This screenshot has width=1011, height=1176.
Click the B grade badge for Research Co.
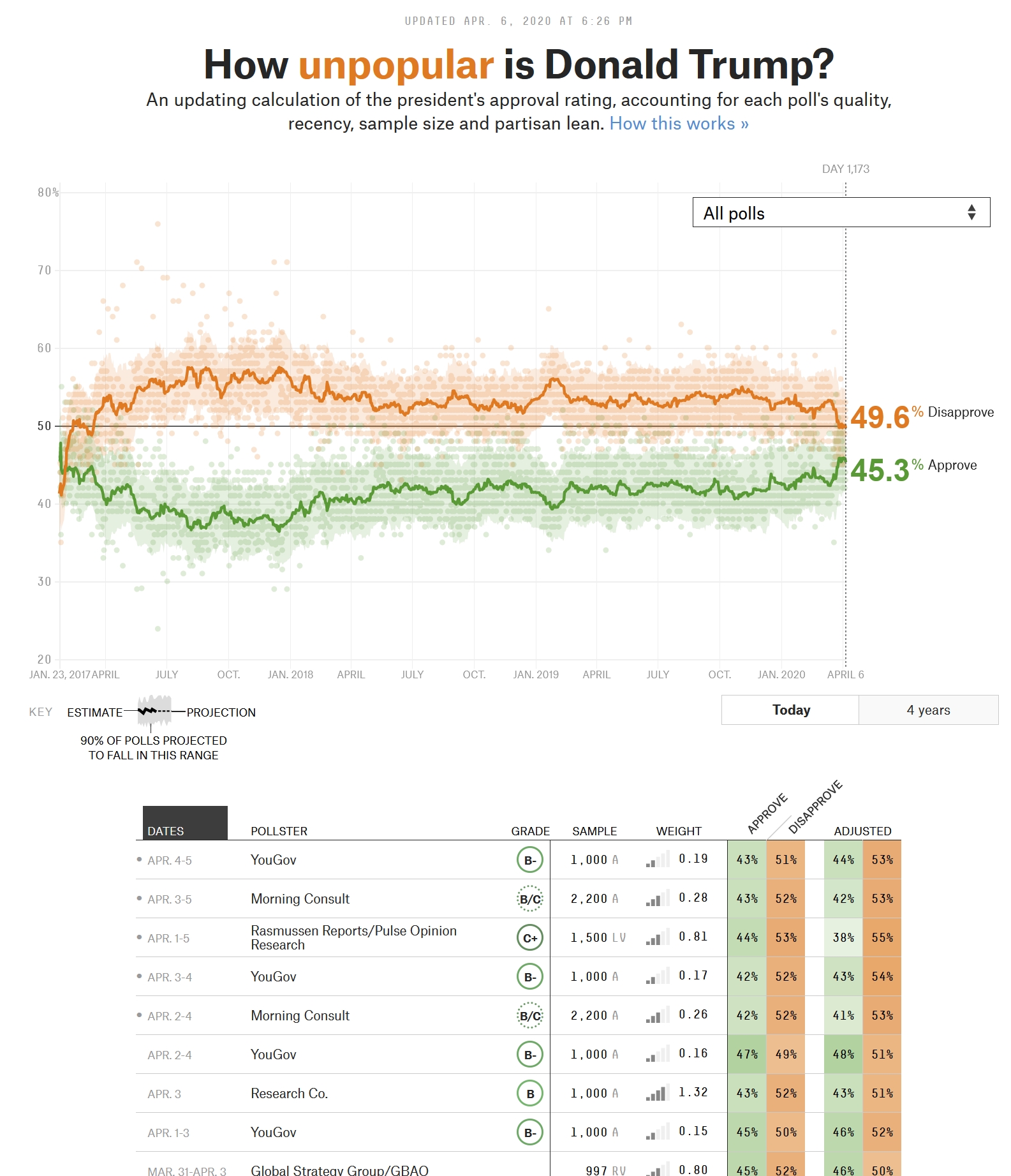pos(529,1094)
